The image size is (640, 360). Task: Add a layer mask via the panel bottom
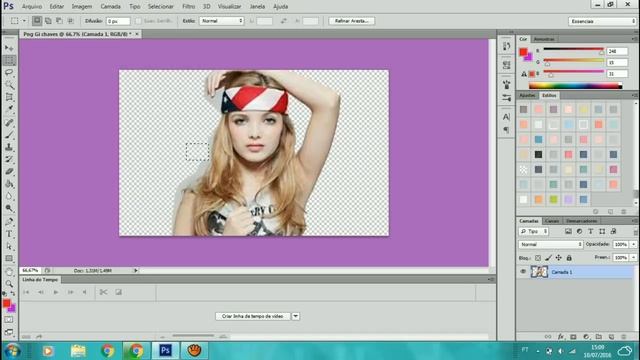573,337
